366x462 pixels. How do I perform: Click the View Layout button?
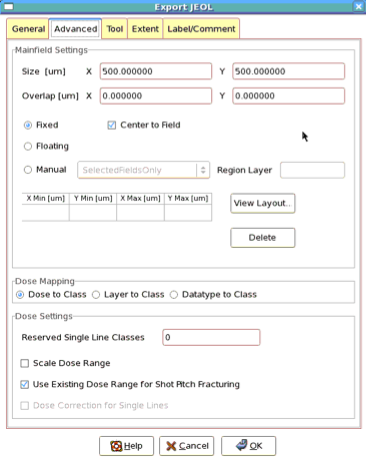click(263, 203)
